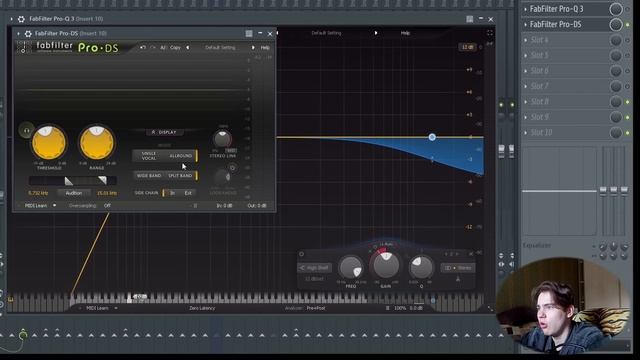Screen dimensions: 640x360
Task: Click the Pro-DS undo arrow
Action: click(143, 48)
